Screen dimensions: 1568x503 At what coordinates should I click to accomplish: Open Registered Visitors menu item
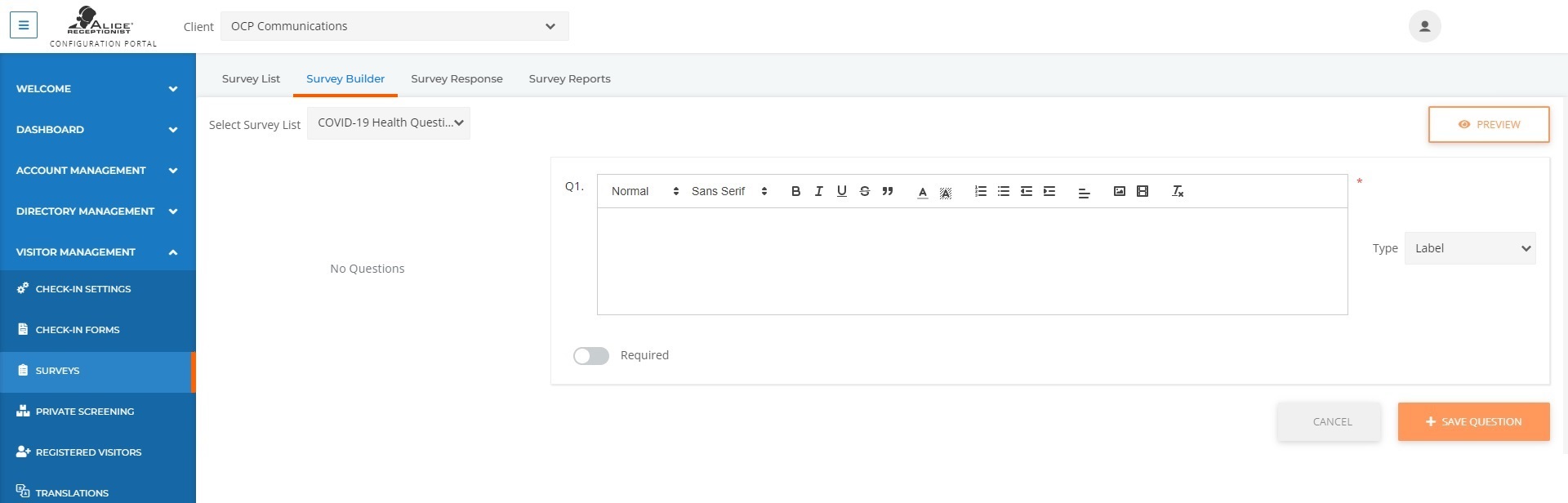pyautogui.click(x=98, y=452)
